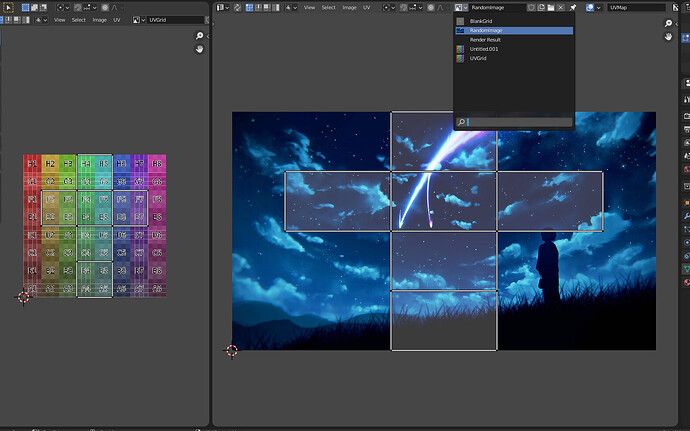
Task: Select vertex select mode in the right editor
Action: pos(250,7)
